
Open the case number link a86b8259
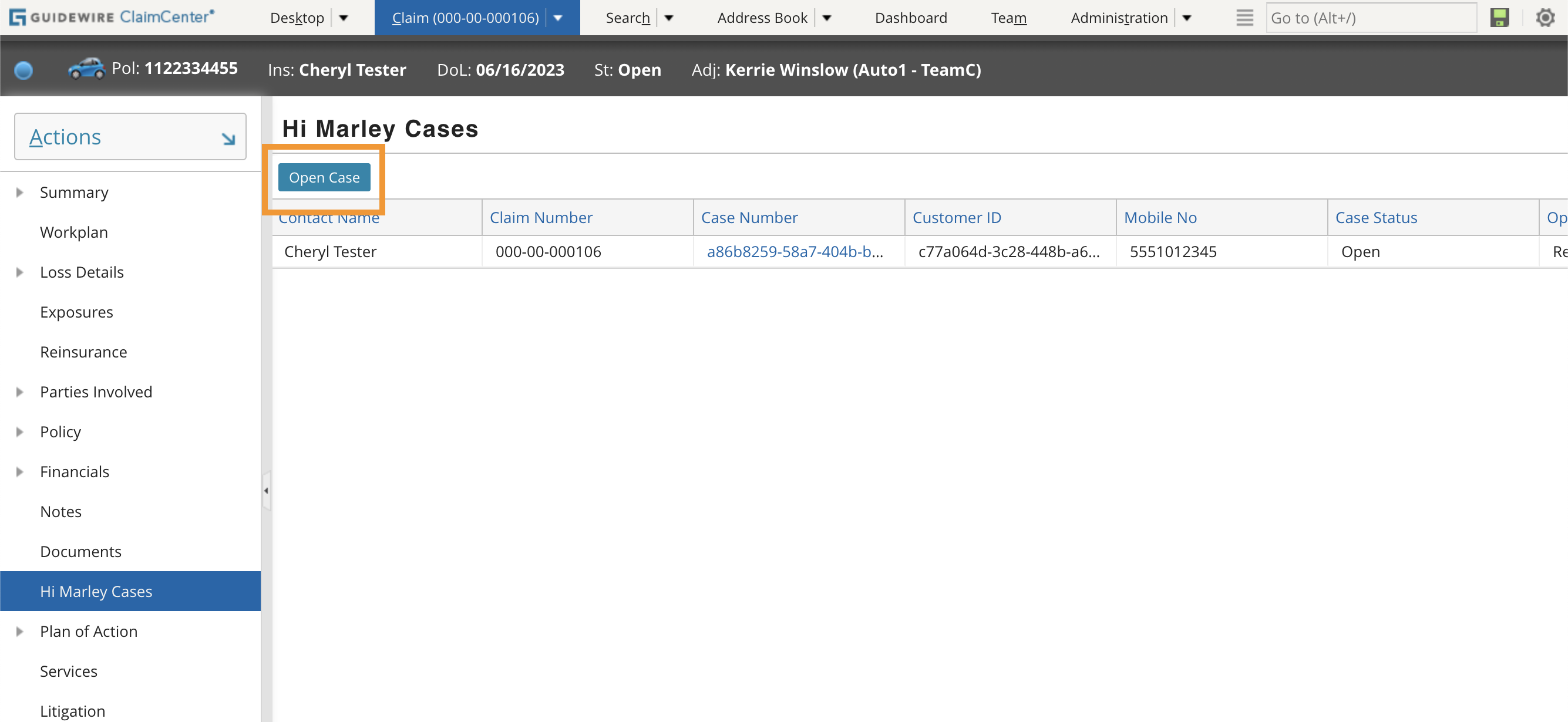[x=795, y=251]
